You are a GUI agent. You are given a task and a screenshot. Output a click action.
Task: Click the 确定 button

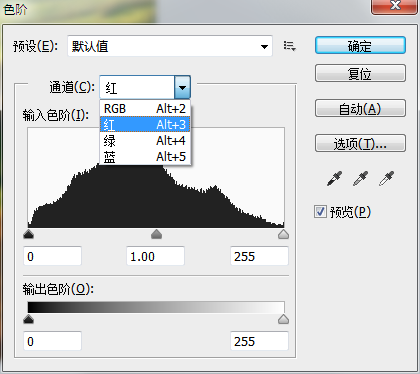(360, 46)
